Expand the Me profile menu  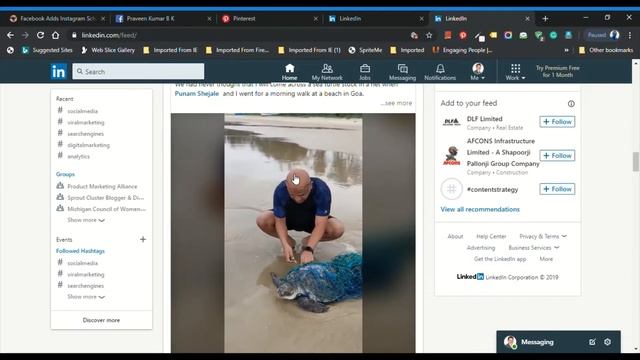pos(478,72)
